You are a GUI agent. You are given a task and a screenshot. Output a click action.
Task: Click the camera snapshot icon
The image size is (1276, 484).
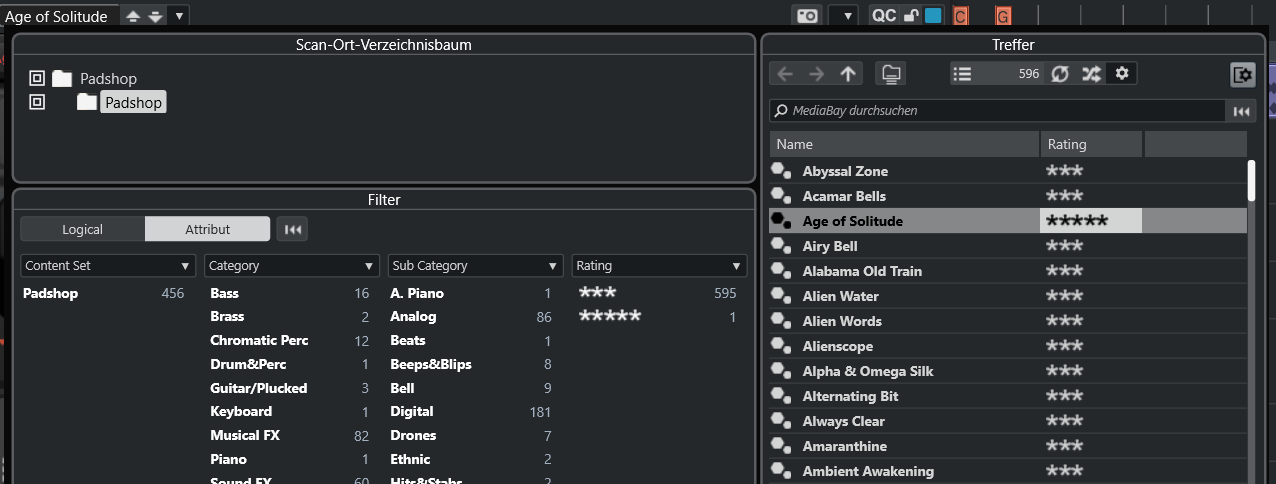coord(806,15)
